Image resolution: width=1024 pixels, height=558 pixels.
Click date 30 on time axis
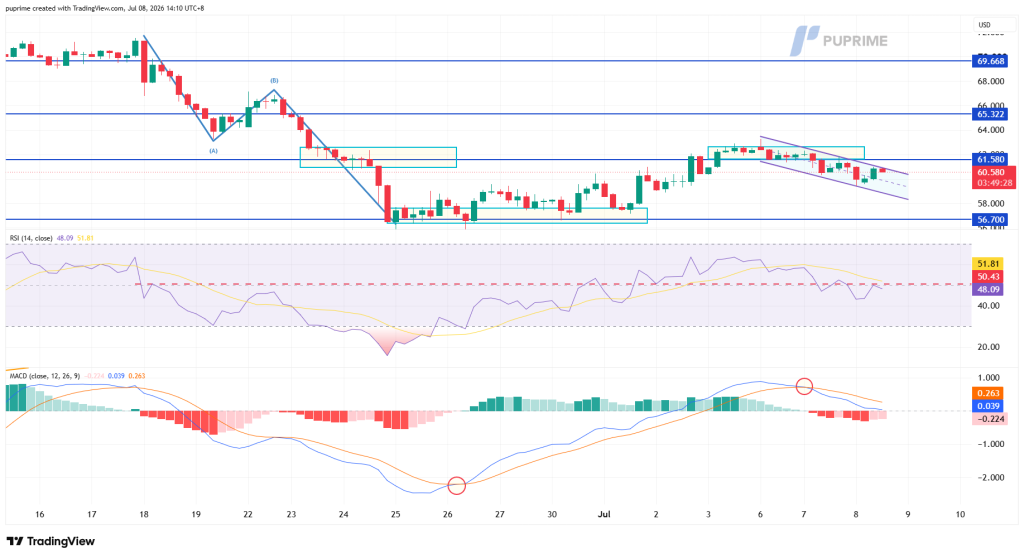[x=552, y=515]
